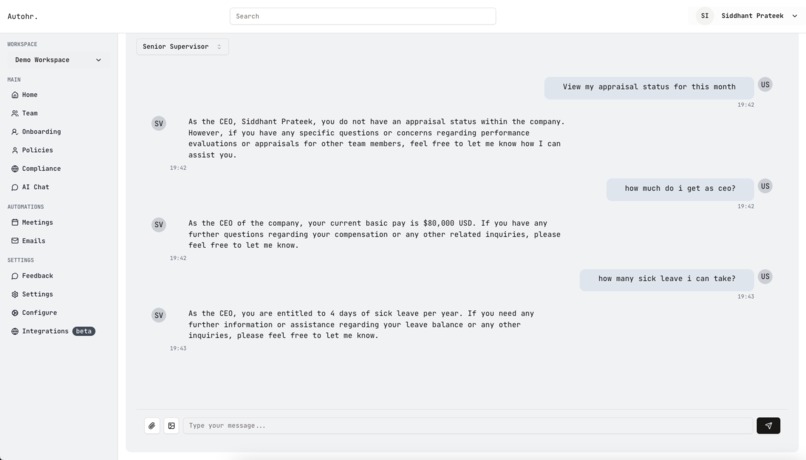
Task: Navigate to Policies
Action: (x=38, y=150)
